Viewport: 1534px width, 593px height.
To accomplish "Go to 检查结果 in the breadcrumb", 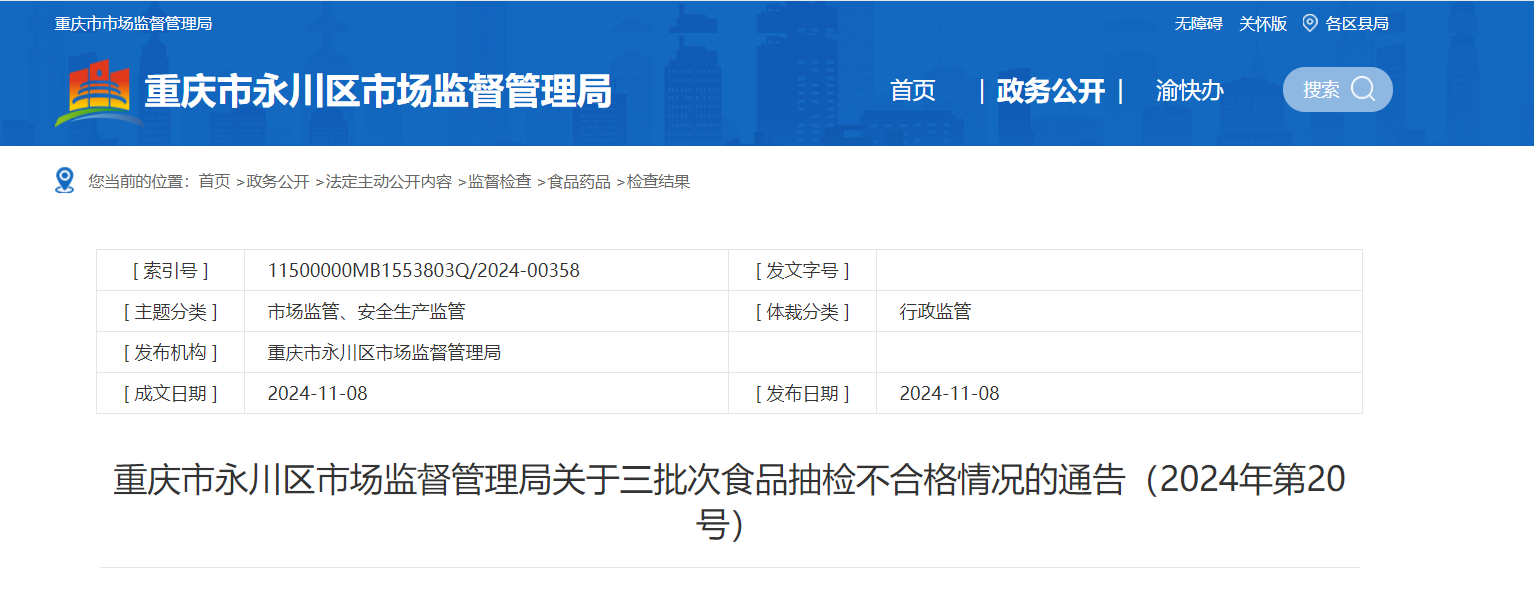I will [x=658, y=181].
